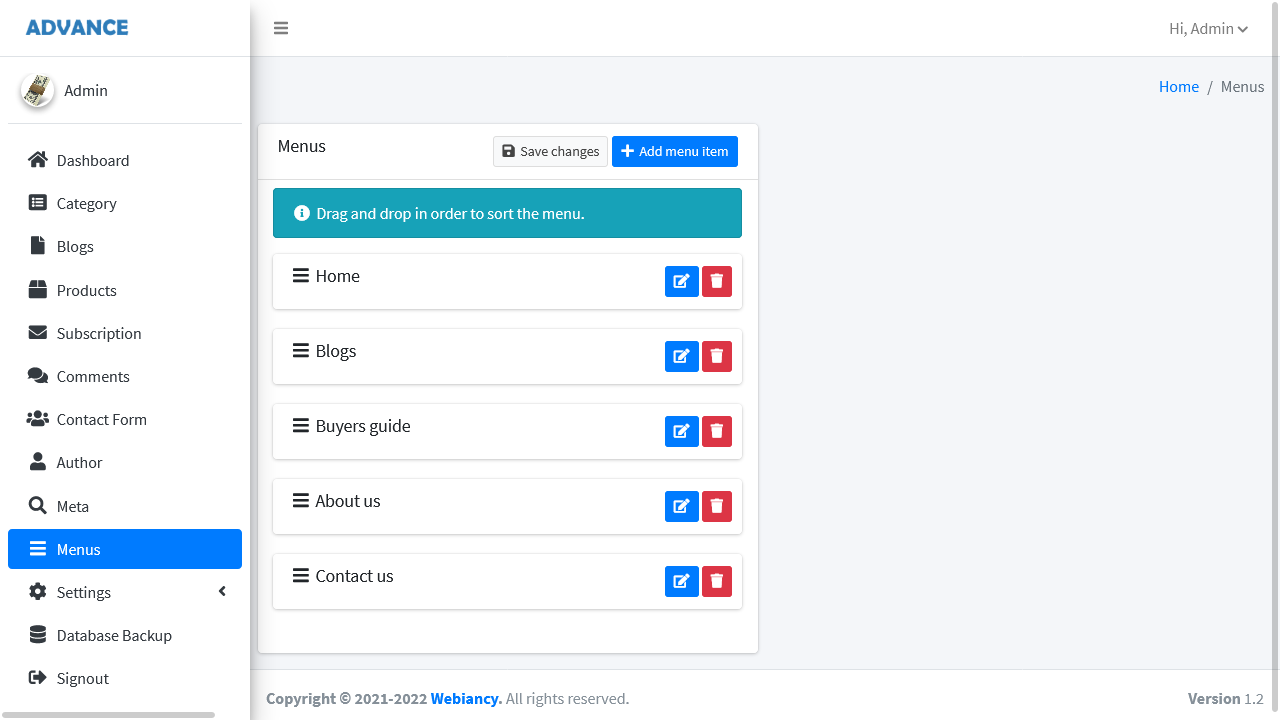Viewport: 1280px width, 720px height.
Task: Toggle the sidebar with hamburger icon
Action: click(x=281, y=28)
